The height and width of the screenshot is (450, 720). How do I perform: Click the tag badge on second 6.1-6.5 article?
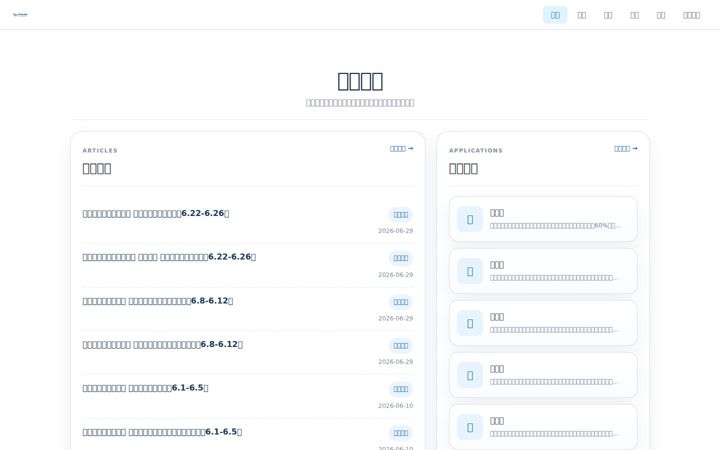pyautogui.click(x=400, y=433)
